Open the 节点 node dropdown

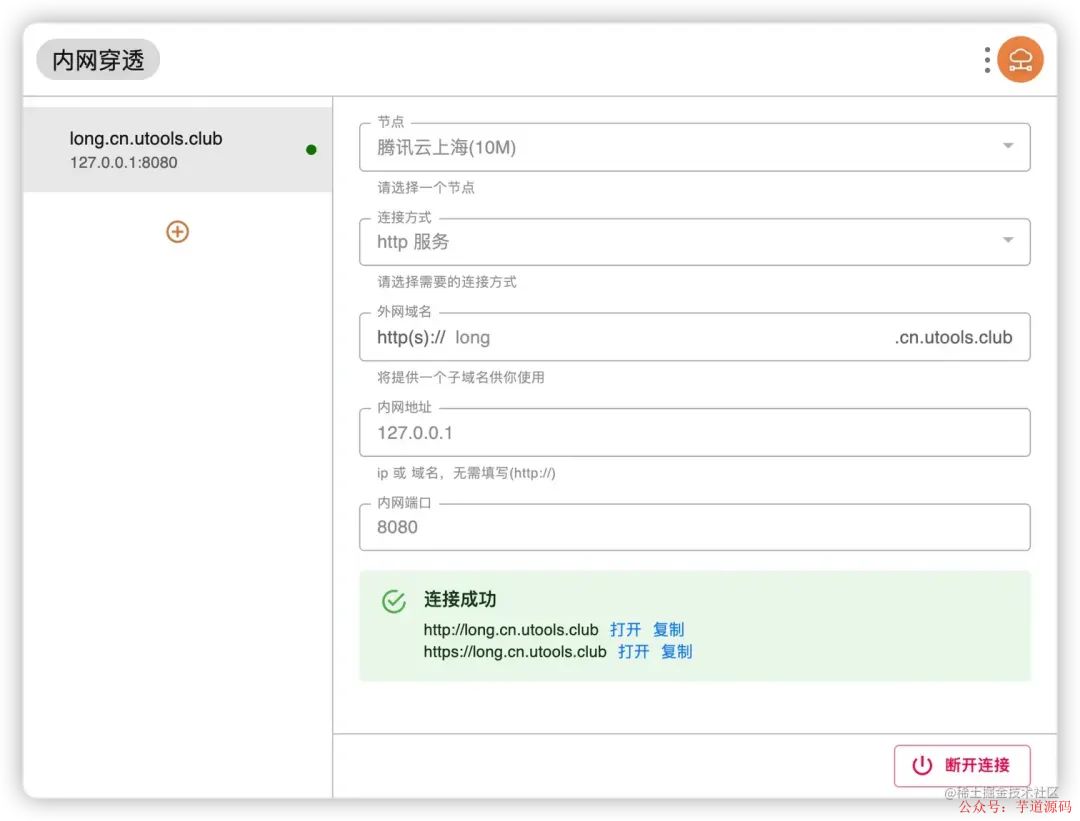(x=694, y=147)
